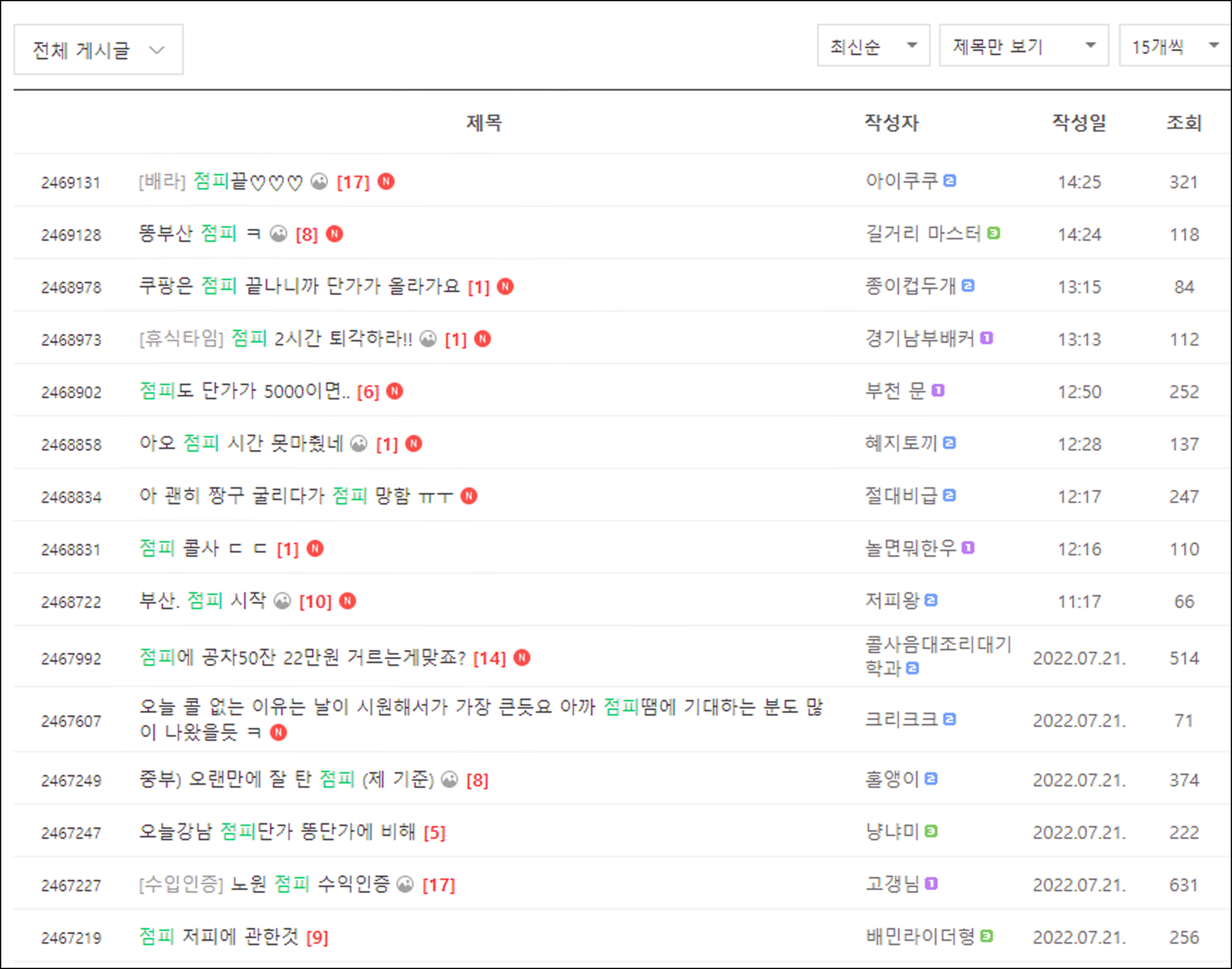
Task: Click image icon on 노원 점피 수익인증 post
Action: (405, 884)
